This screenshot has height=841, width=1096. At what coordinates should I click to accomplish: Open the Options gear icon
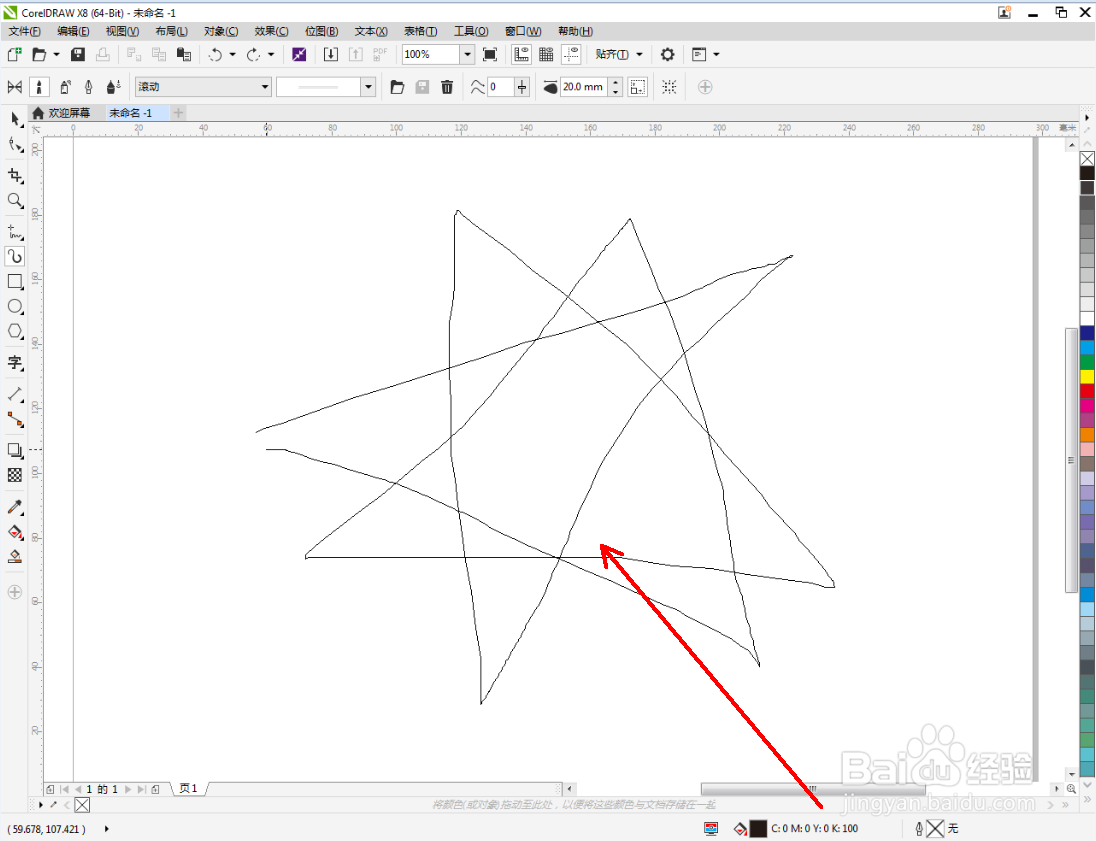click(x=668, y=55)
